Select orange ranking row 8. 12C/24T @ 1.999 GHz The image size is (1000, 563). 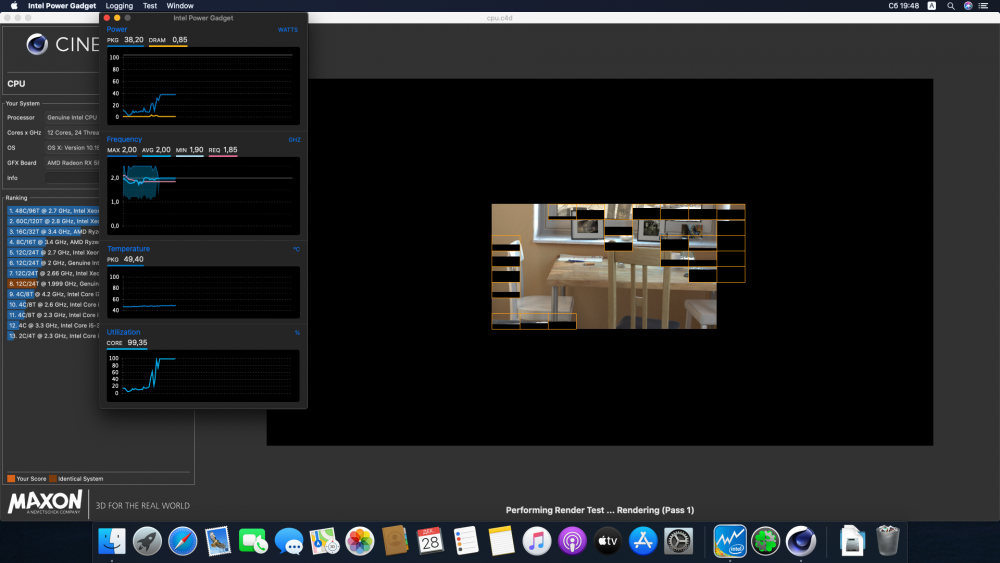tap(54, 284)
